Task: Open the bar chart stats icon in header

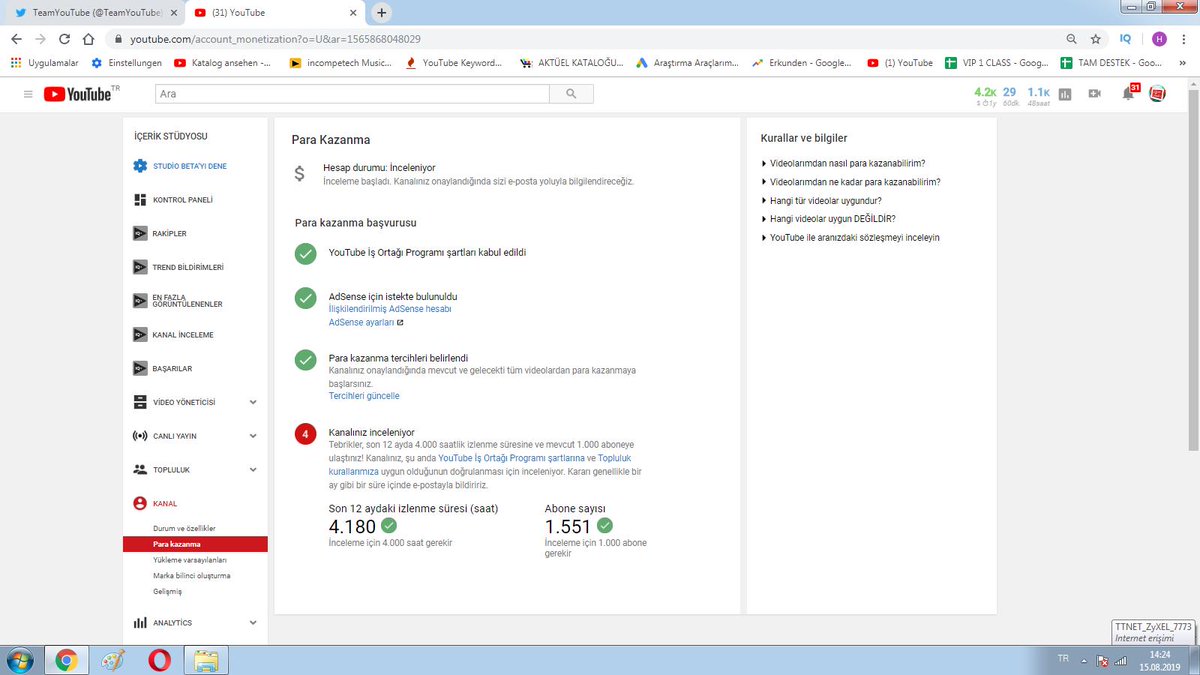Action: point(1065,94)
